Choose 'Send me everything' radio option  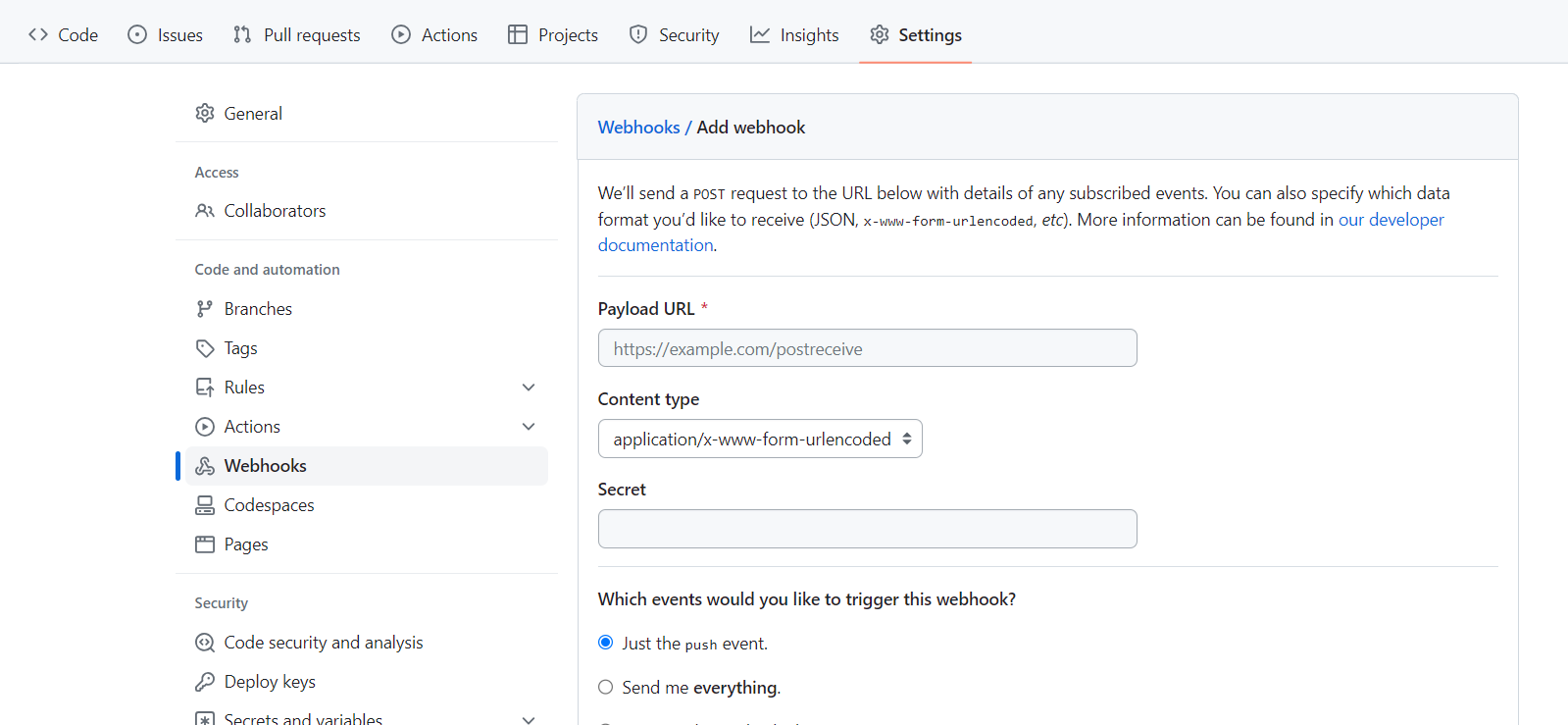[606, 688]
